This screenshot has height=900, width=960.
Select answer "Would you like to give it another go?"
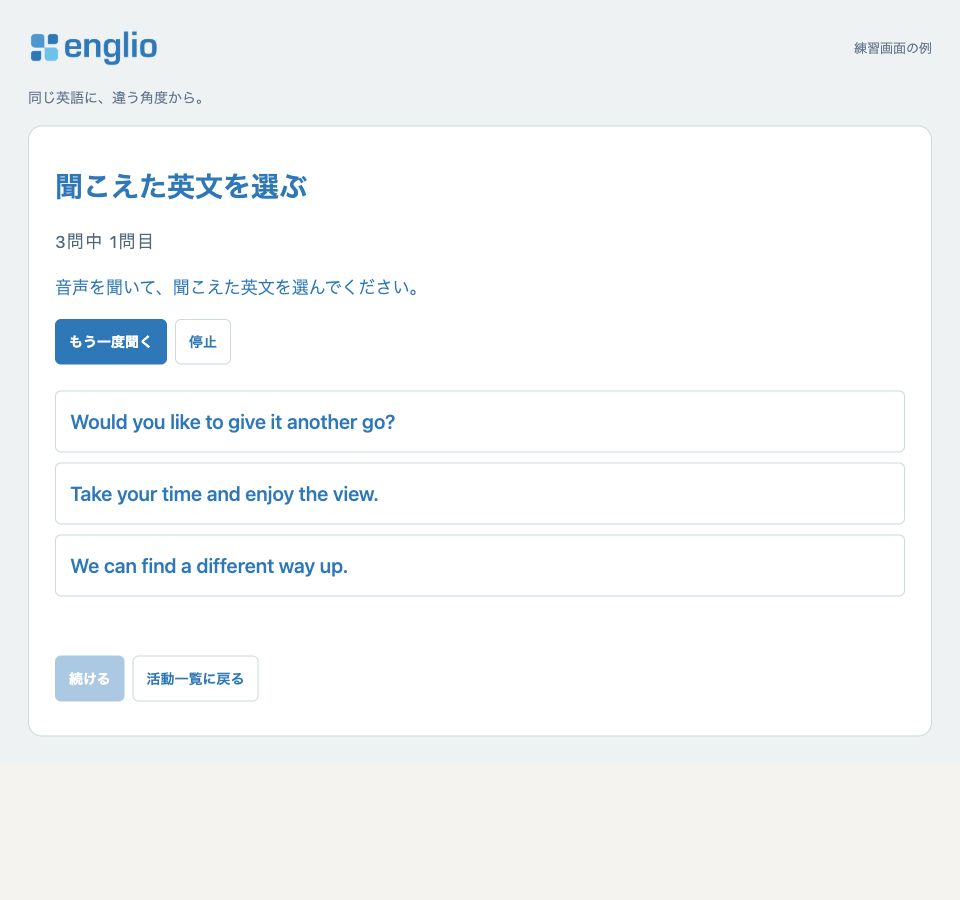coord(480,422)
